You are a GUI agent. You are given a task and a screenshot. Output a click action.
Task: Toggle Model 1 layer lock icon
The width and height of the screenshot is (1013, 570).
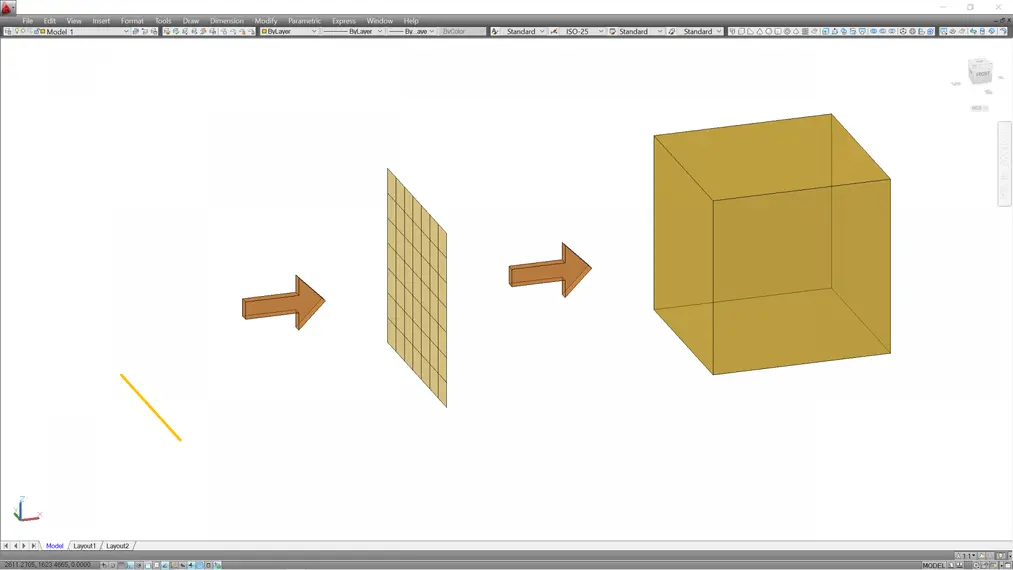click(36, 31)
